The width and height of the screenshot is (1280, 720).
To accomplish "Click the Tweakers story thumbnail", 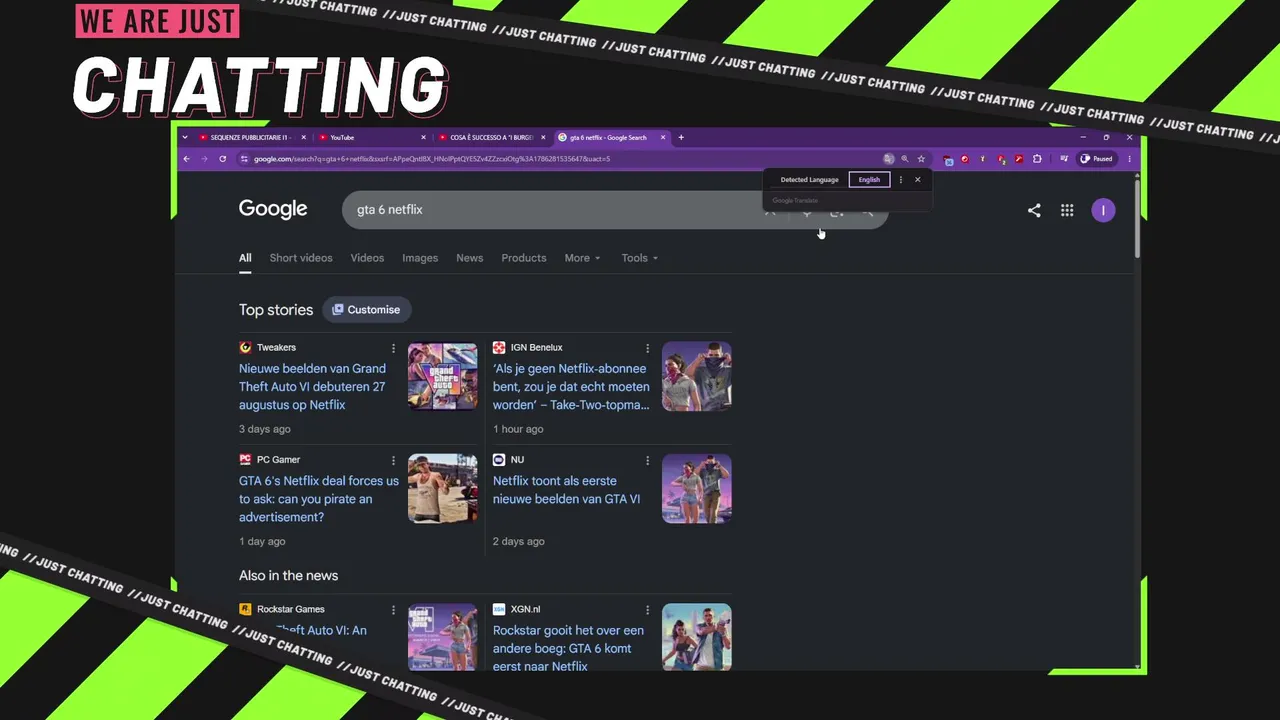I will tap(443, 377).
